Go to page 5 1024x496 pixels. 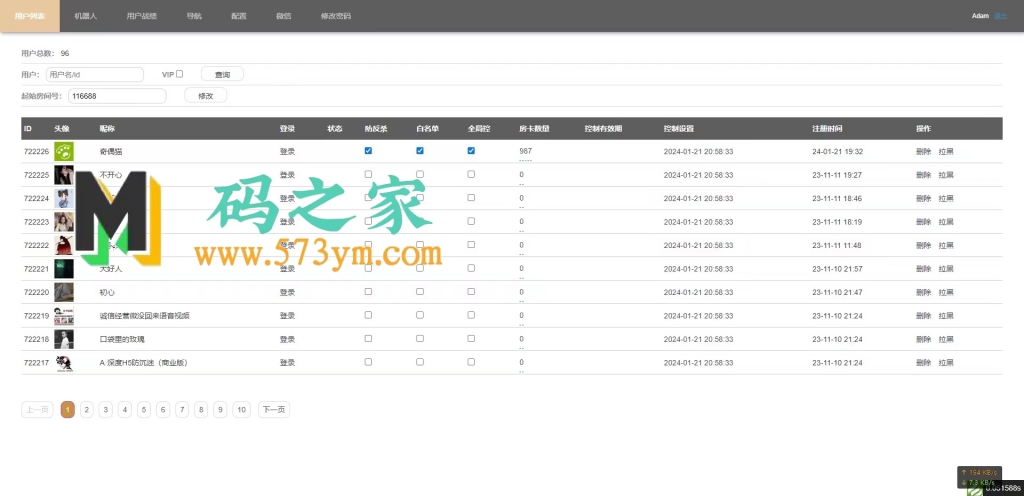pos(144,410)
